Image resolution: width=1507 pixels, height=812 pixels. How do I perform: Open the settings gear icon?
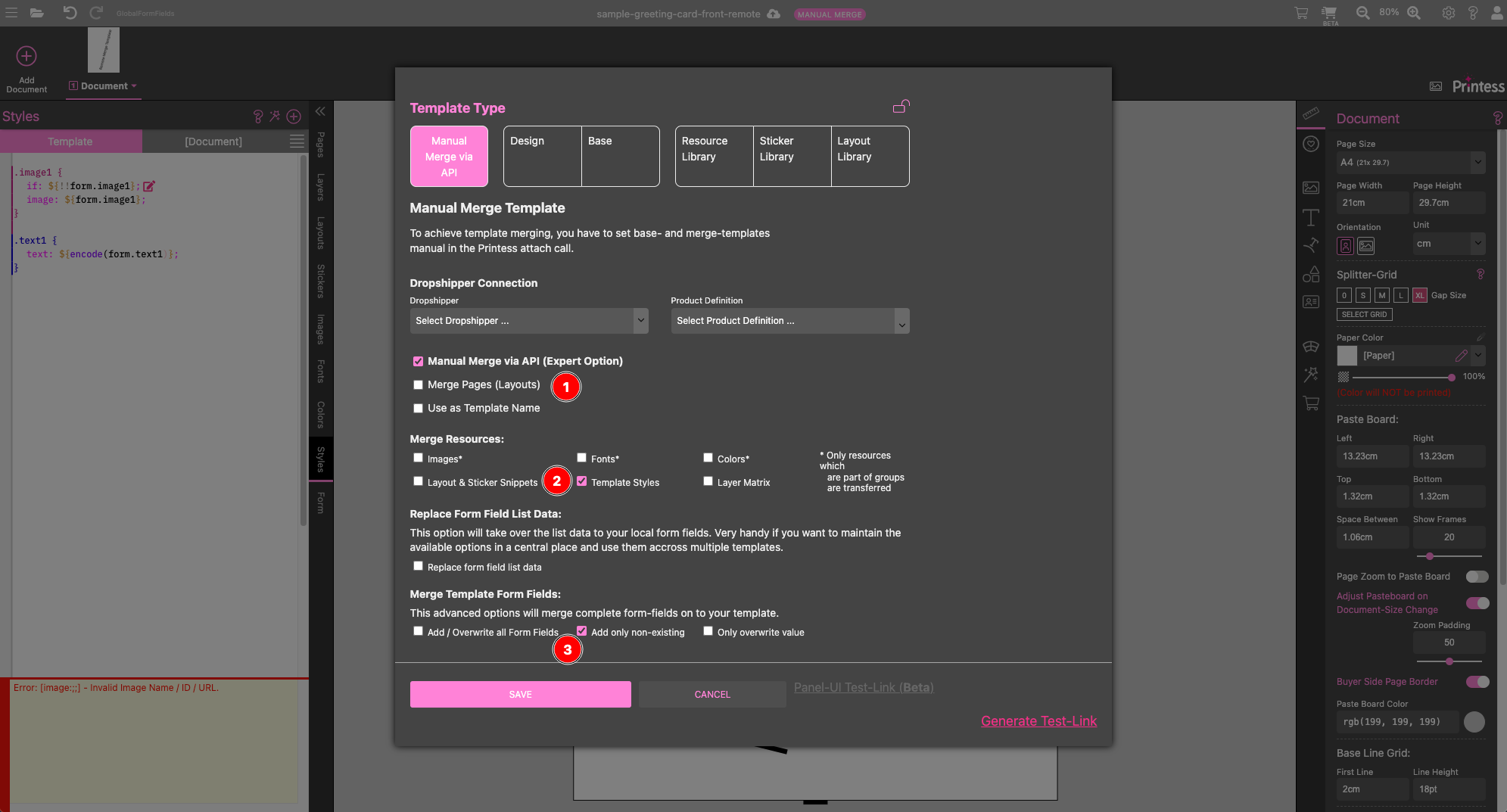[x=1448, y=13]
